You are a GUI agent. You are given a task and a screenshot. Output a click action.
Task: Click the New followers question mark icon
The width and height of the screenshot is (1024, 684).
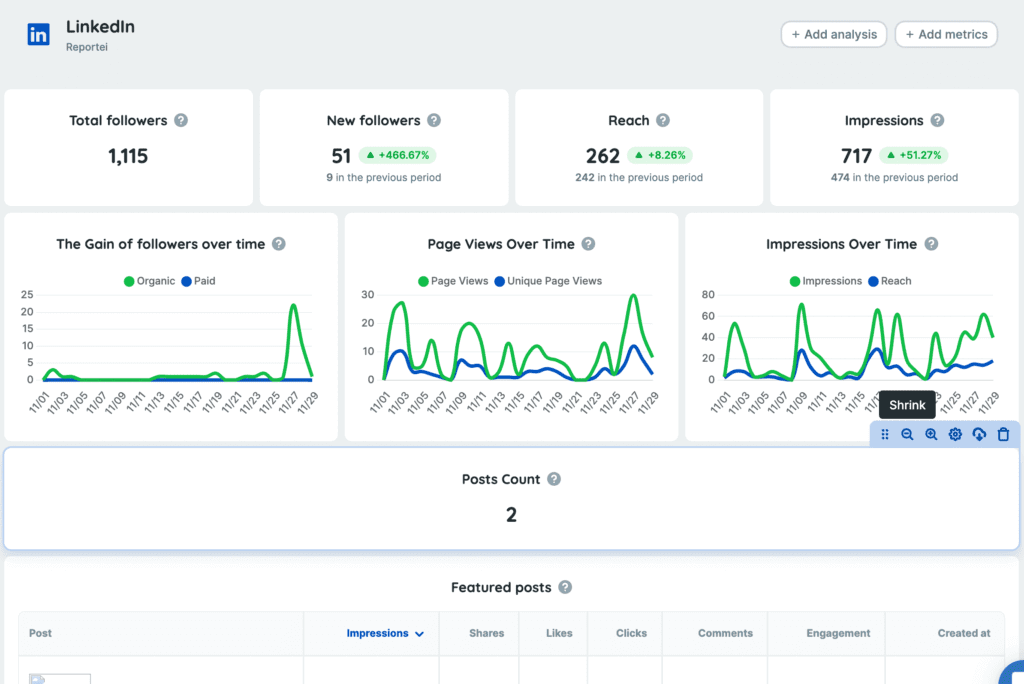[x=433, y=120]
